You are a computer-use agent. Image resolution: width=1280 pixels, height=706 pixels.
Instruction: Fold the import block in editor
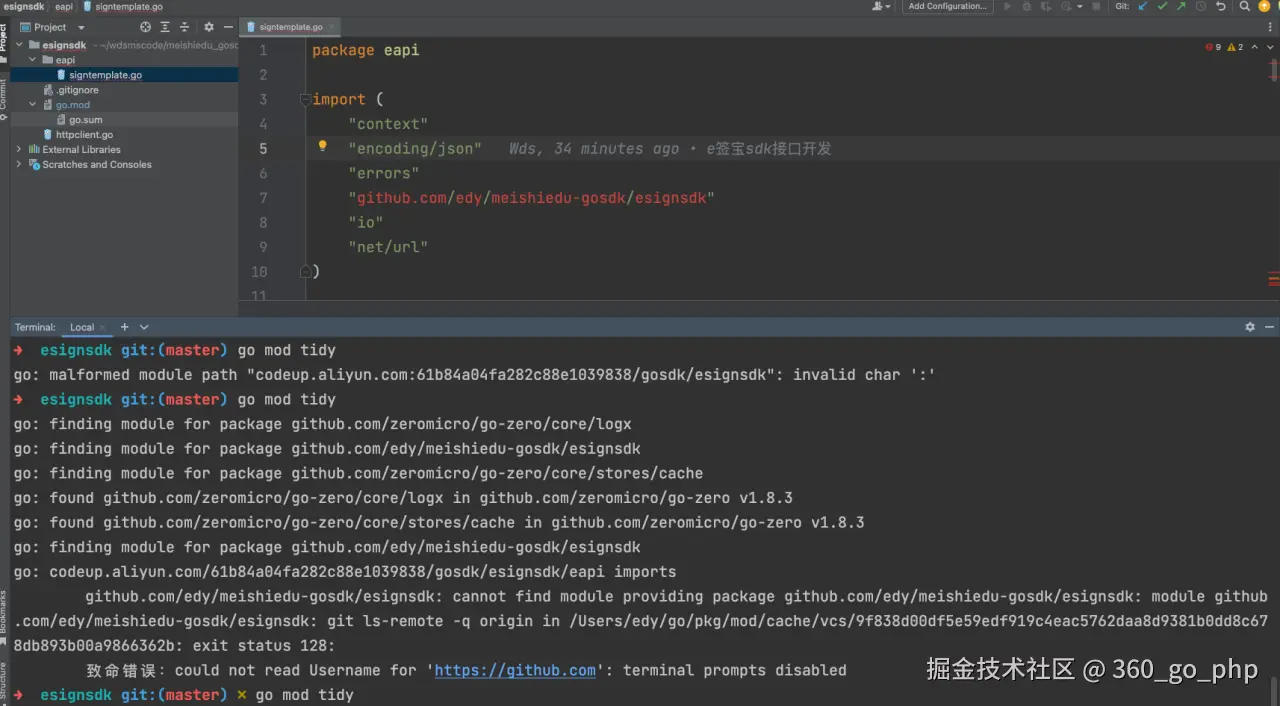306,99
